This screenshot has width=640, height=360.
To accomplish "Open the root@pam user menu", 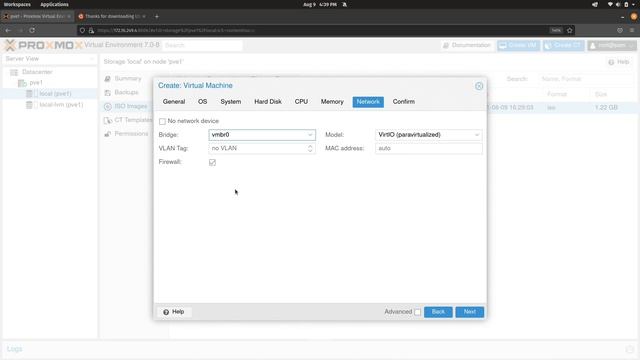I will point(611,45).
